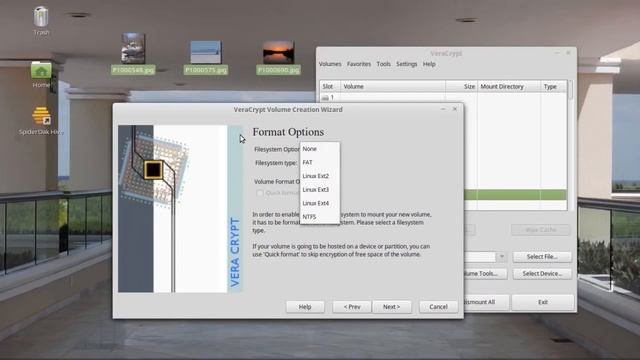Minimize the Volume Creation Wizard window

[x=443, y=109]
